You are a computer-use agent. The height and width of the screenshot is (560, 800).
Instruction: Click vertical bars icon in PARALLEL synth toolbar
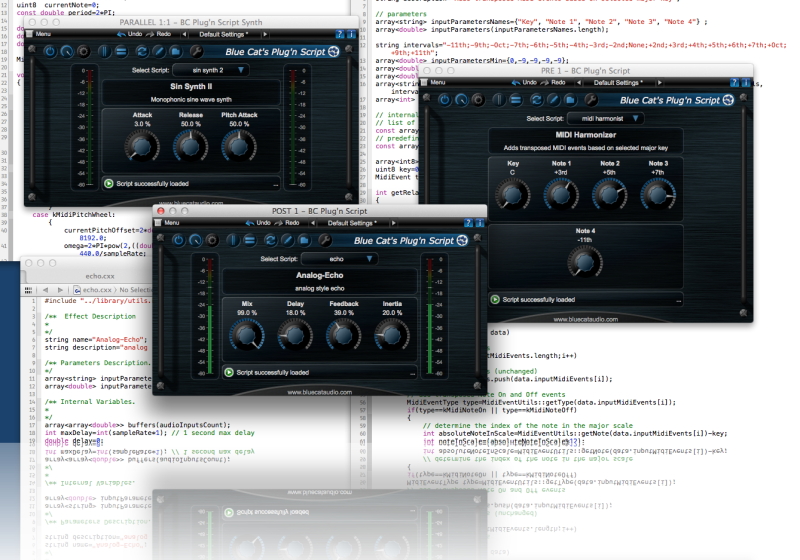point(104,52)
